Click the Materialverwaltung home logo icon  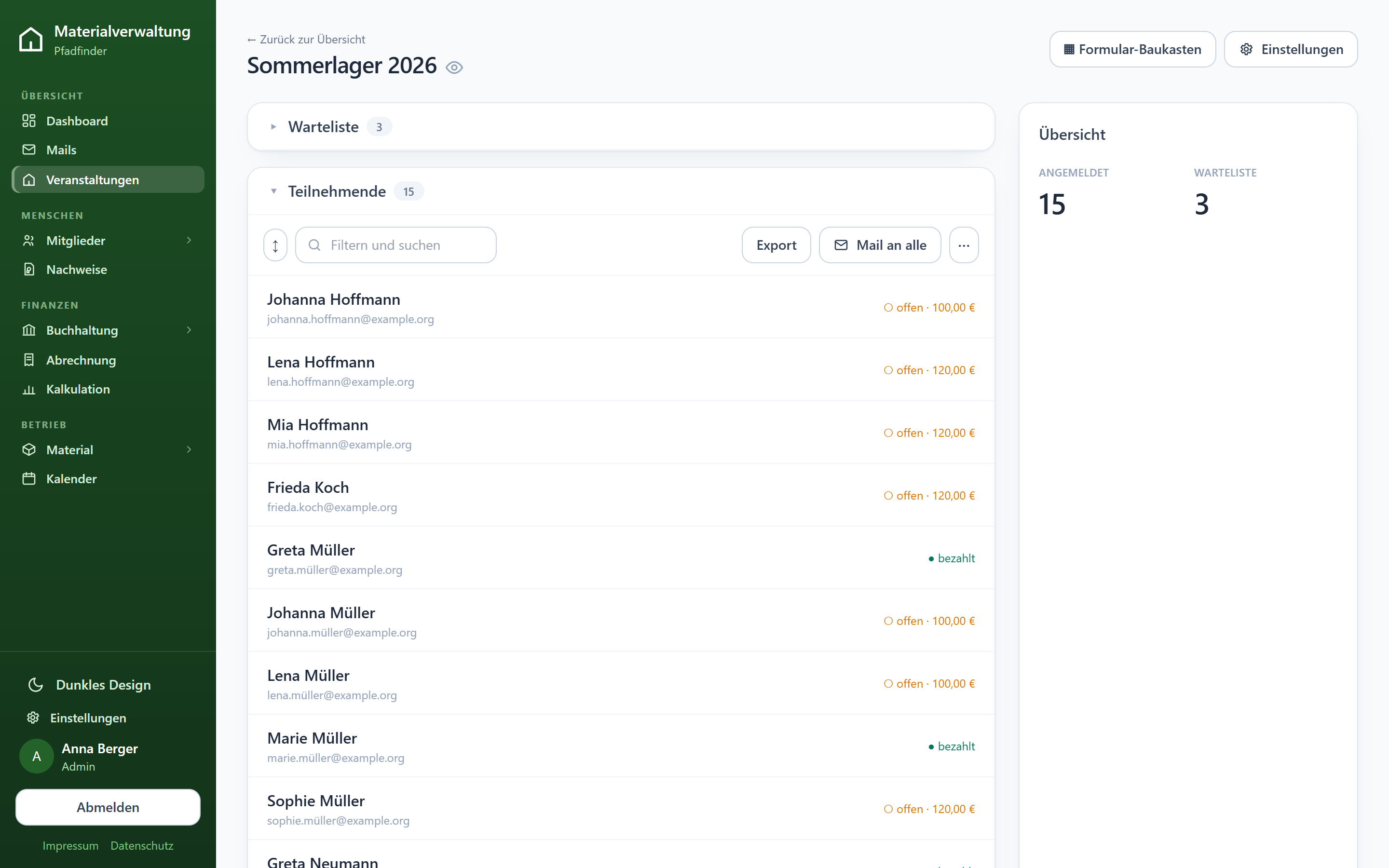(x=31, y=39)
